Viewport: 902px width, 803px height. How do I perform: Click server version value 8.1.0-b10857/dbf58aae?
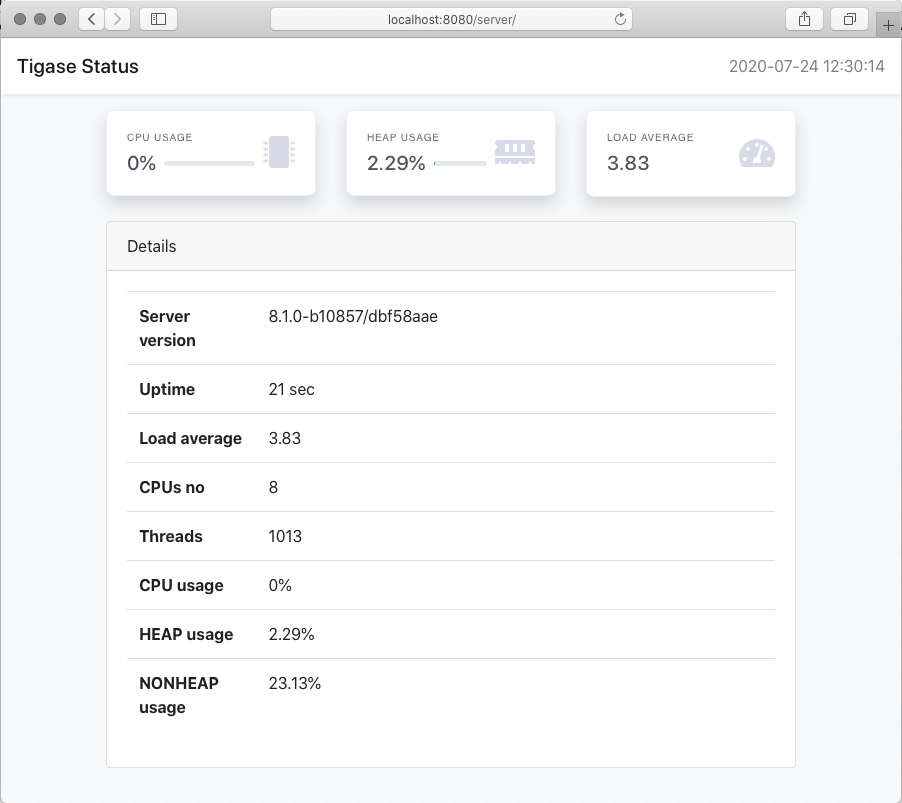[353, 316]
